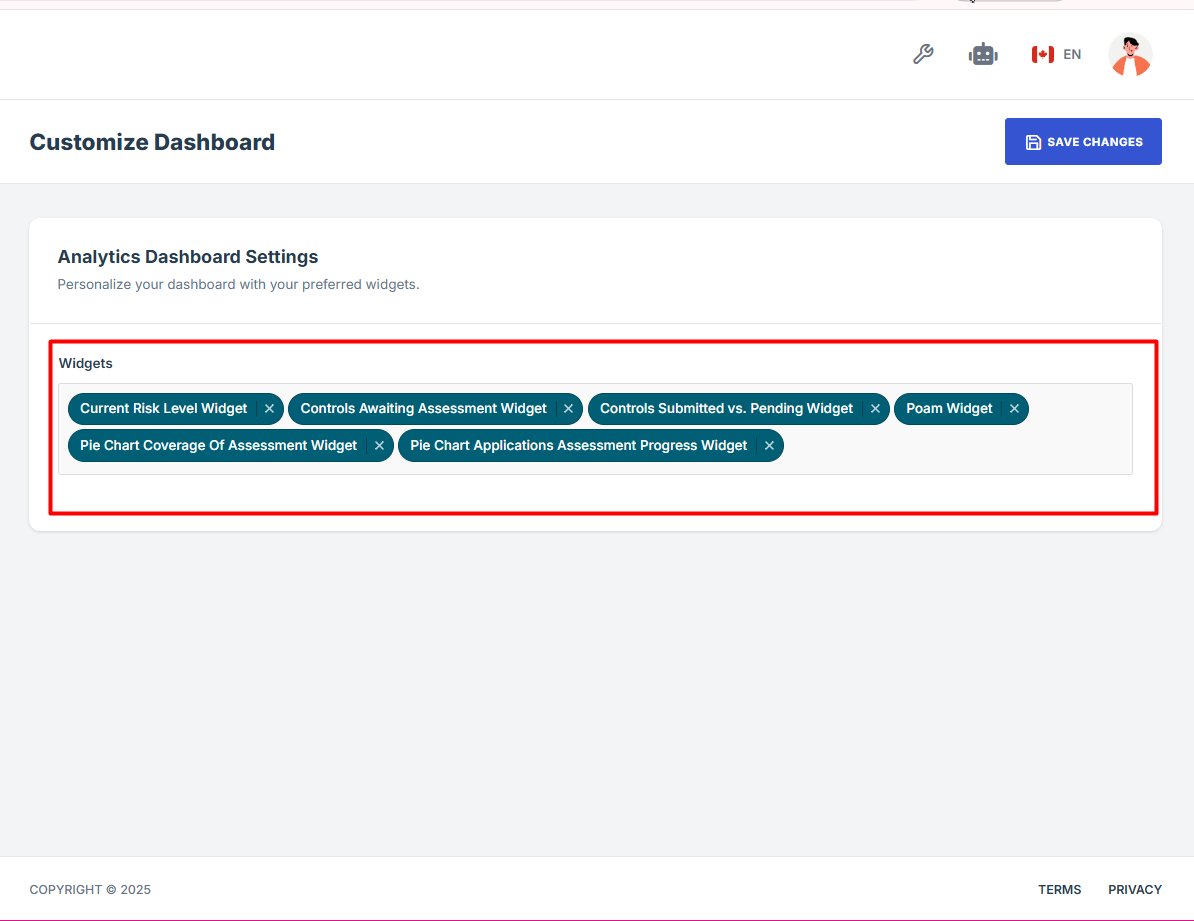1194x921 pixels.
Task: Click the user avatar picture
Action: [x=1130, y=55]
